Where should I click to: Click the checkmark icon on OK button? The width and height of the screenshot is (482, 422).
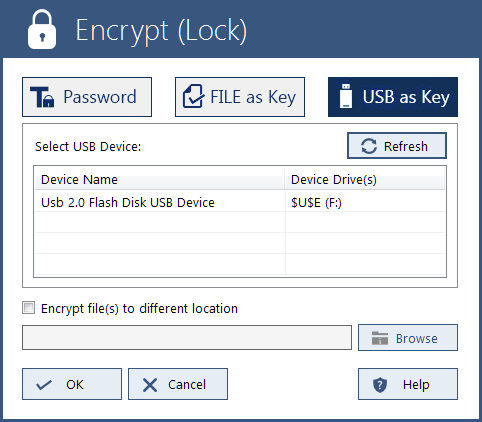44,385
